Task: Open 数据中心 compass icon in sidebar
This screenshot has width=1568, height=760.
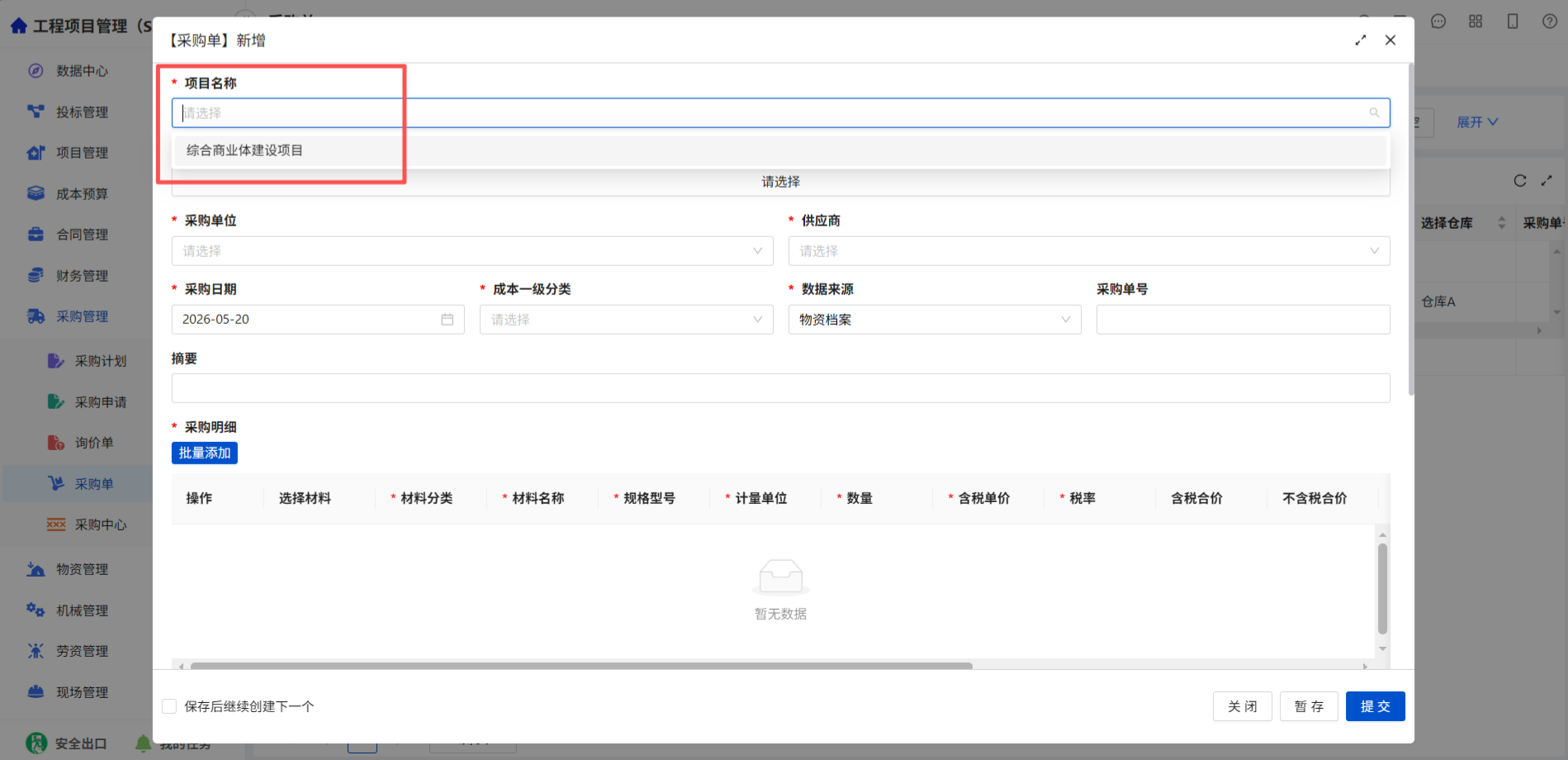Action: [x=36, y=71]
